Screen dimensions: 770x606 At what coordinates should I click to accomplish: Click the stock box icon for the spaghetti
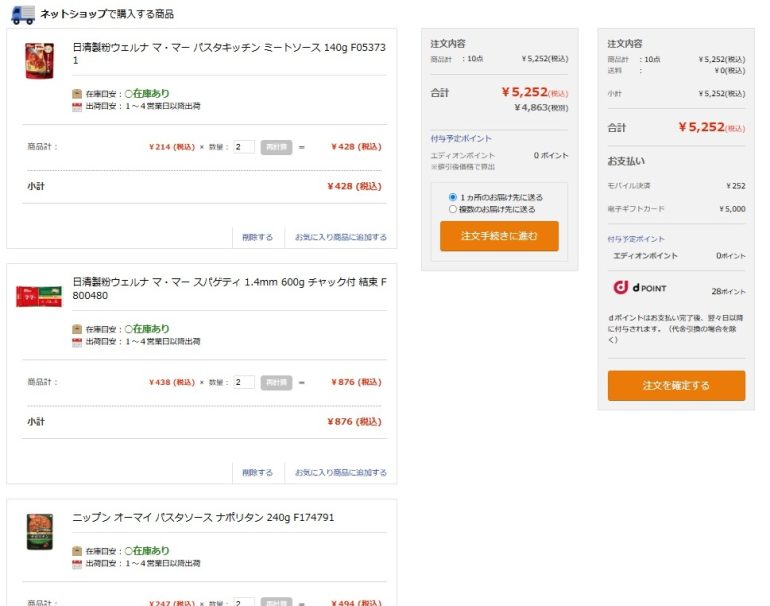[77, 329]
